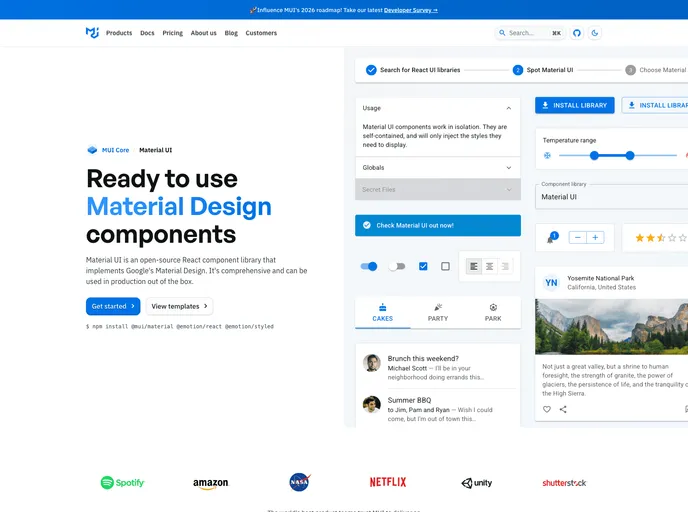Click the outlined INSTALL LIBRARY button
Screen dimensions: 688x512
[655, 105]
